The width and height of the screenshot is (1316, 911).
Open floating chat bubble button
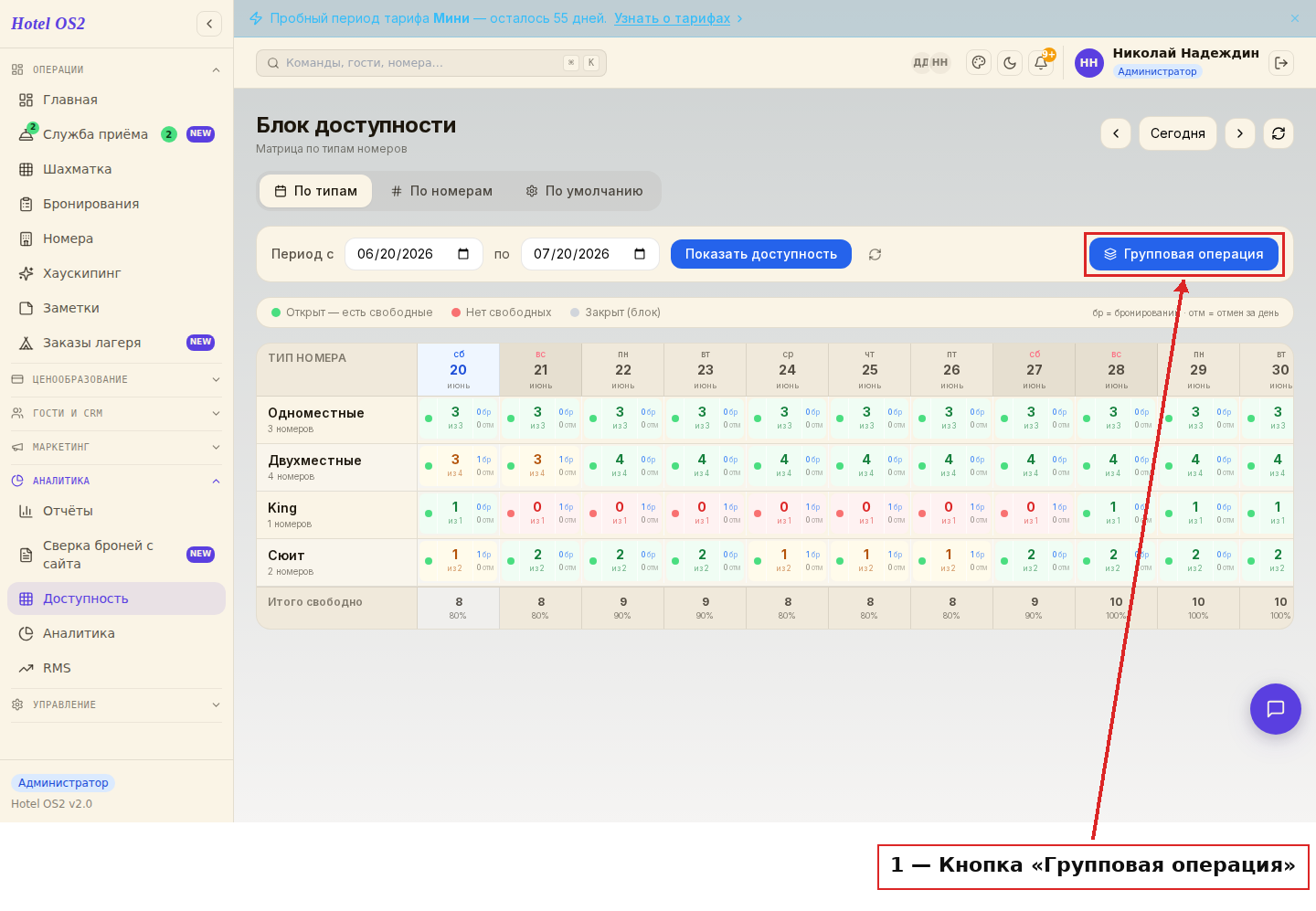[1276, 709]
